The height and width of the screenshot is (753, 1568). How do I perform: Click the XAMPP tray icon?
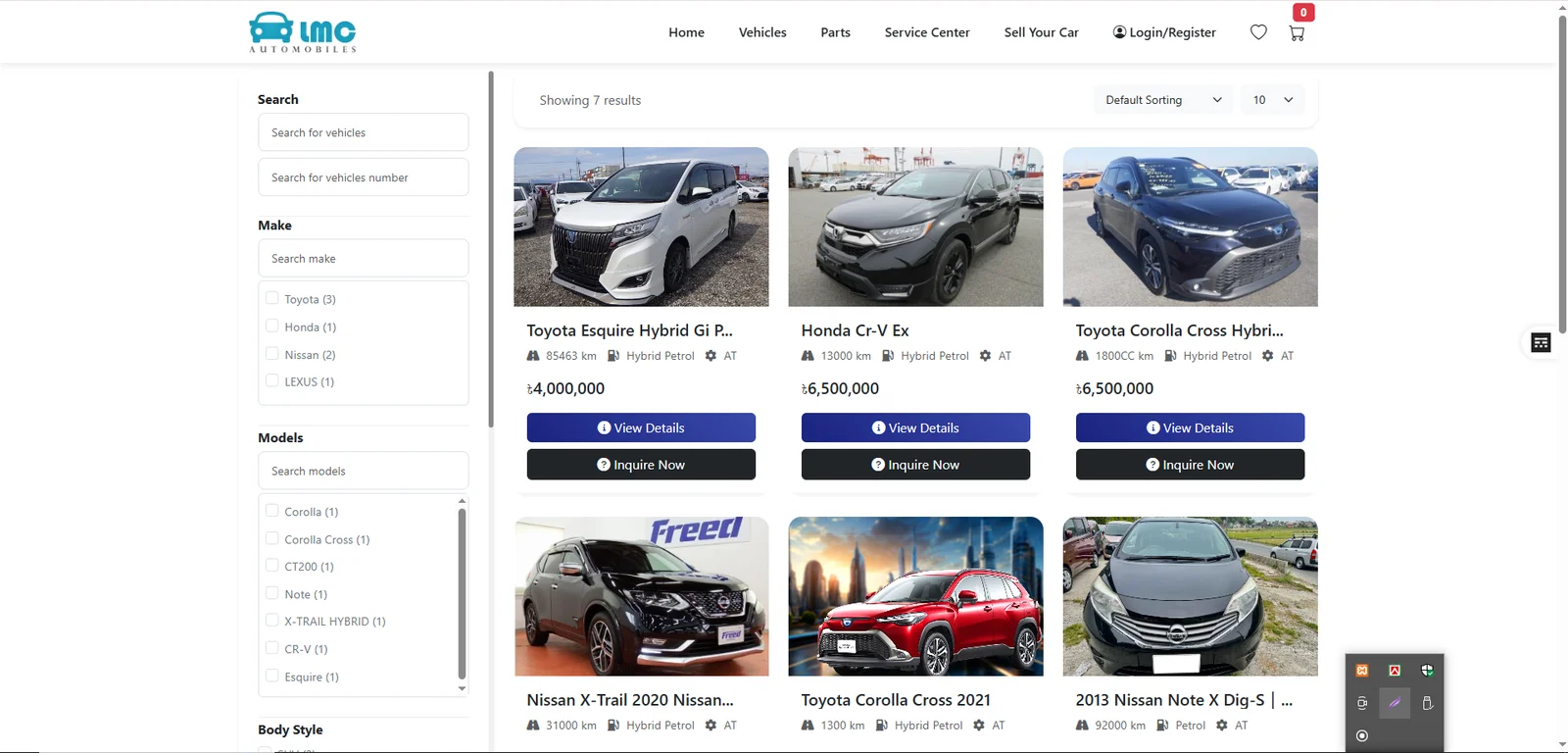[1362, 671]
